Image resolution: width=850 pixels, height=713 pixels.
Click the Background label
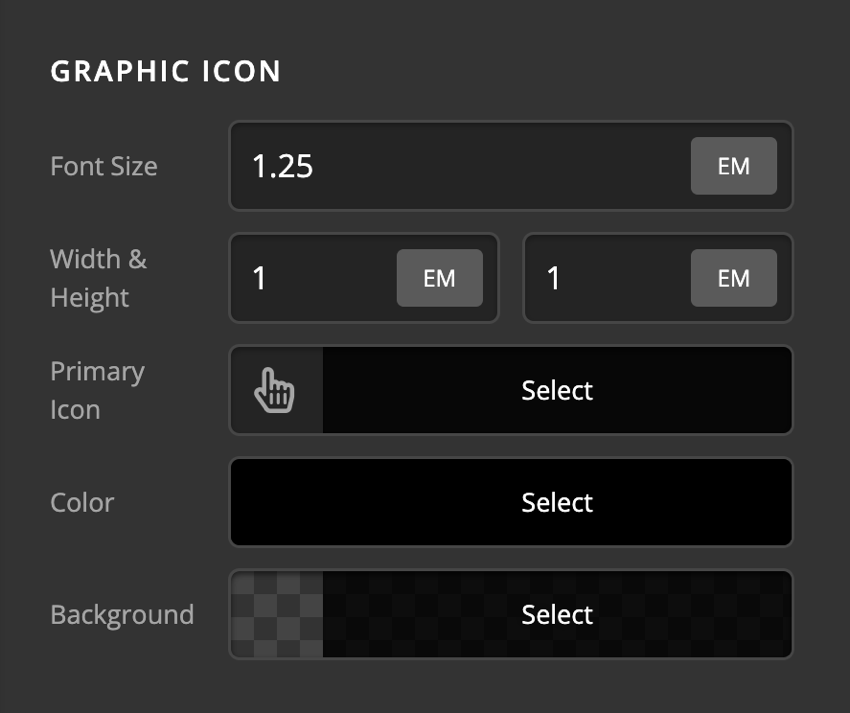[x=122, y=614]
